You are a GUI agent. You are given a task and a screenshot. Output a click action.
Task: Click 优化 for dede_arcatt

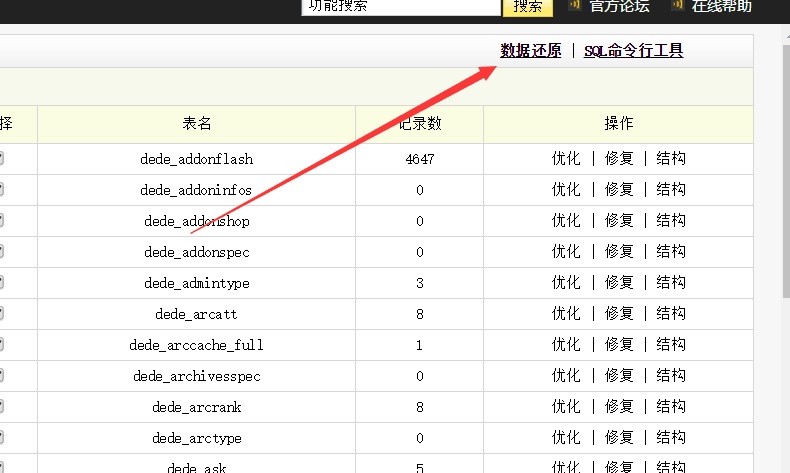click(566, 313)
